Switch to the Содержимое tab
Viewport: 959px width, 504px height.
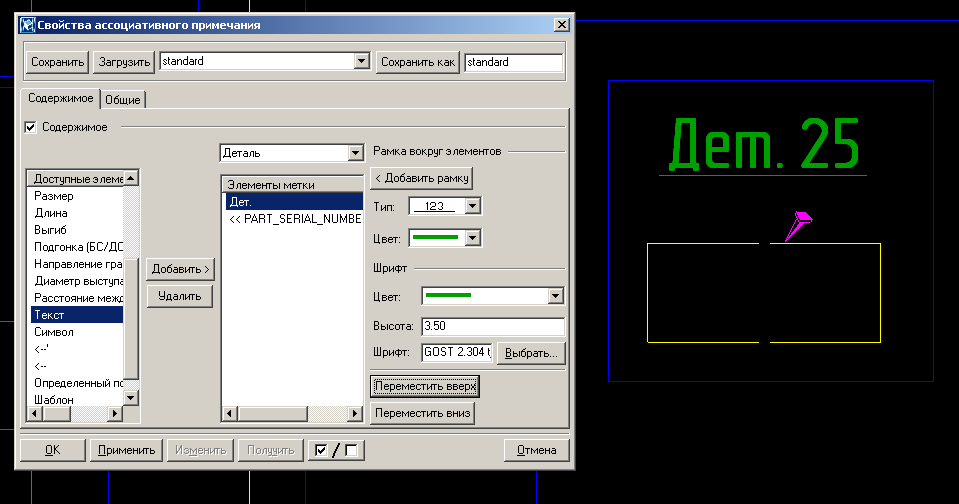pos(61,98)
